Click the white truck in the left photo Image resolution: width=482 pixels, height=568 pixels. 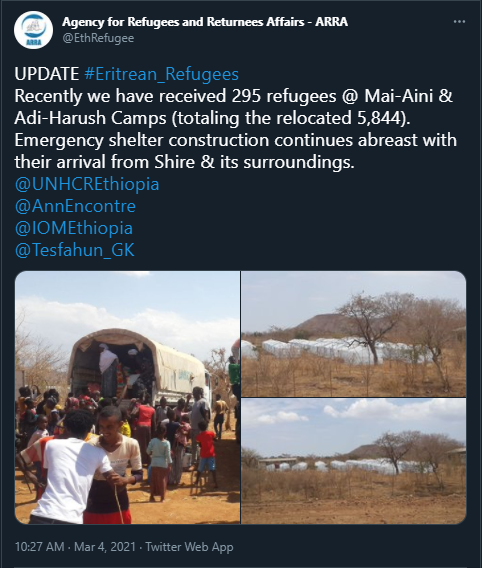(x=141, y=368)
